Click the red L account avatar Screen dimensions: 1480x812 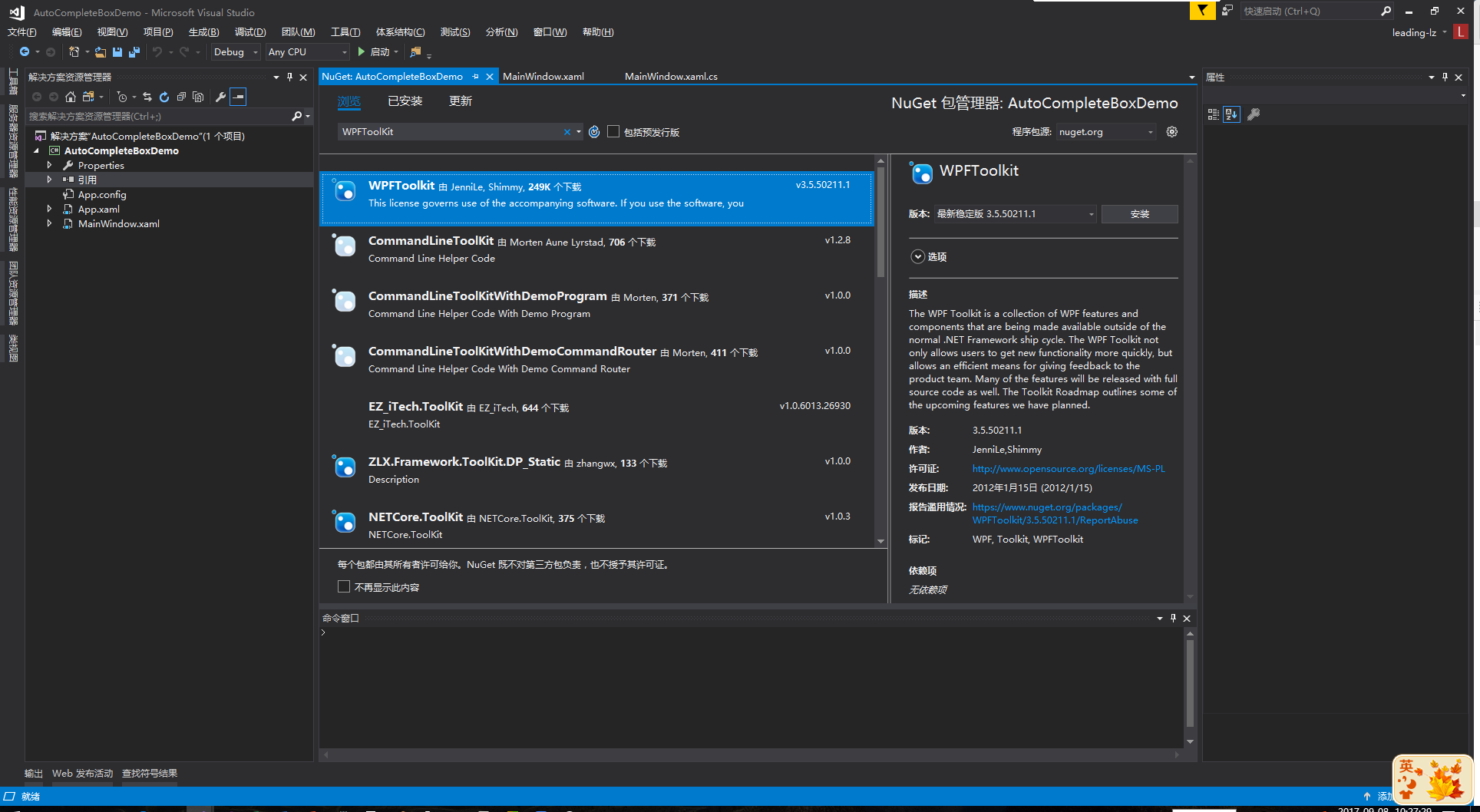[x=1461, y=32]
